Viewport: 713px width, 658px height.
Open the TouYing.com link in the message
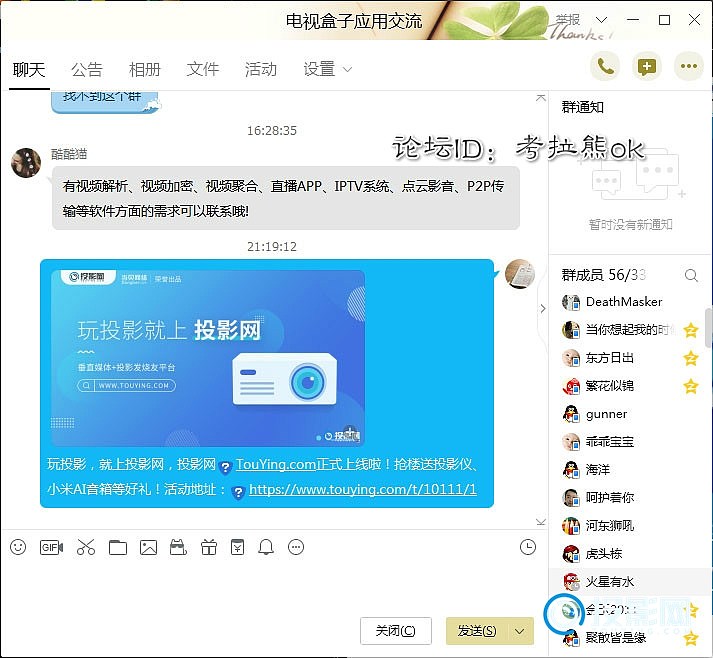tap(276, 464)
